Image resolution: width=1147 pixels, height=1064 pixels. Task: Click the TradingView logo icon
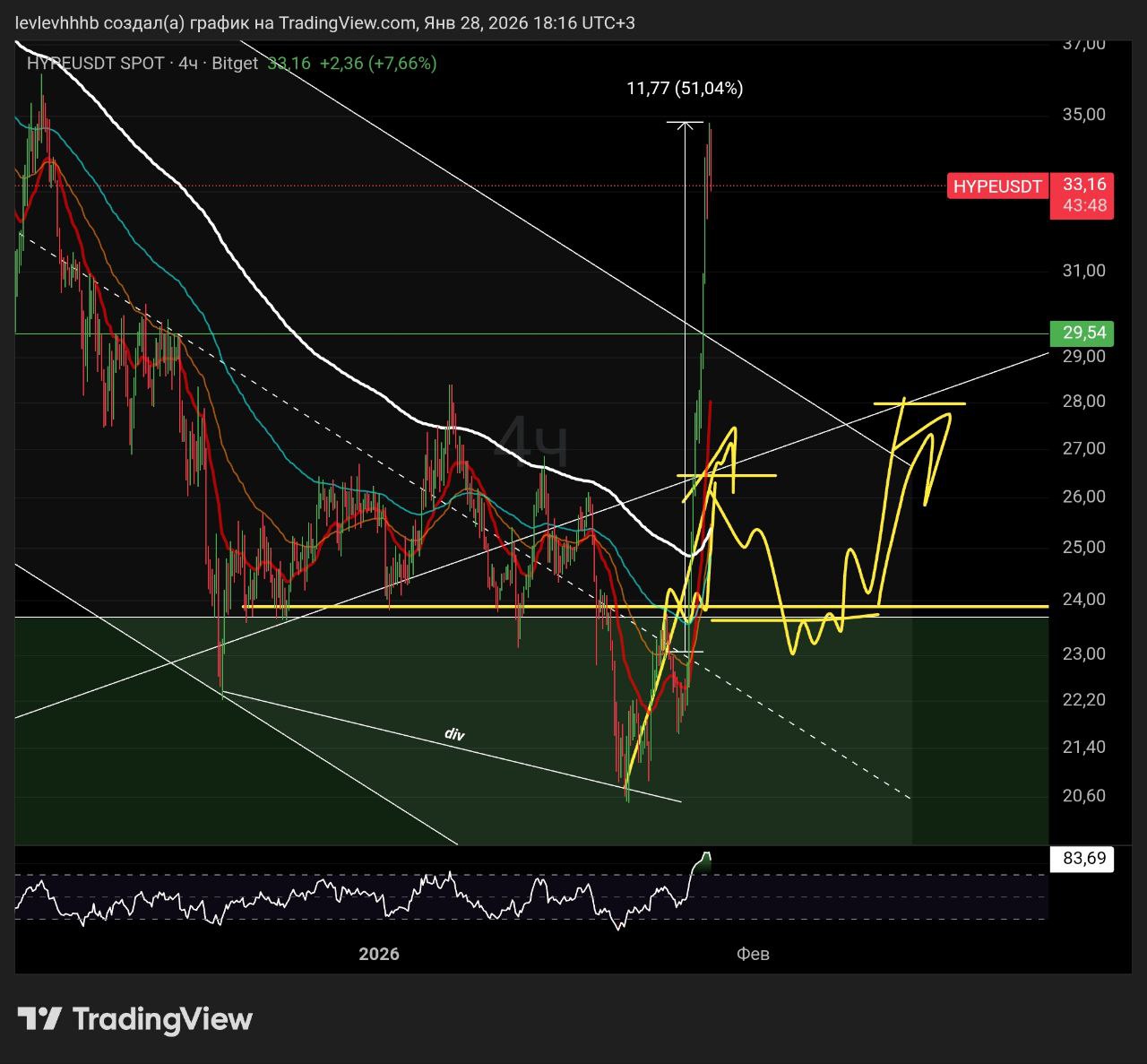(39, 1019)
